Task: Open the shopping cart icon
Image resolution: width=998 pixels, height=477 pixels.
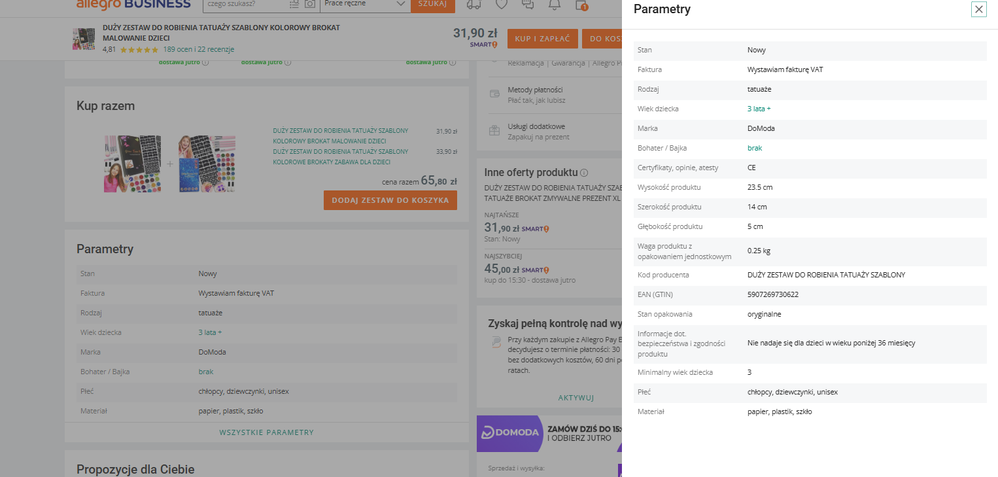Action: 581,5
